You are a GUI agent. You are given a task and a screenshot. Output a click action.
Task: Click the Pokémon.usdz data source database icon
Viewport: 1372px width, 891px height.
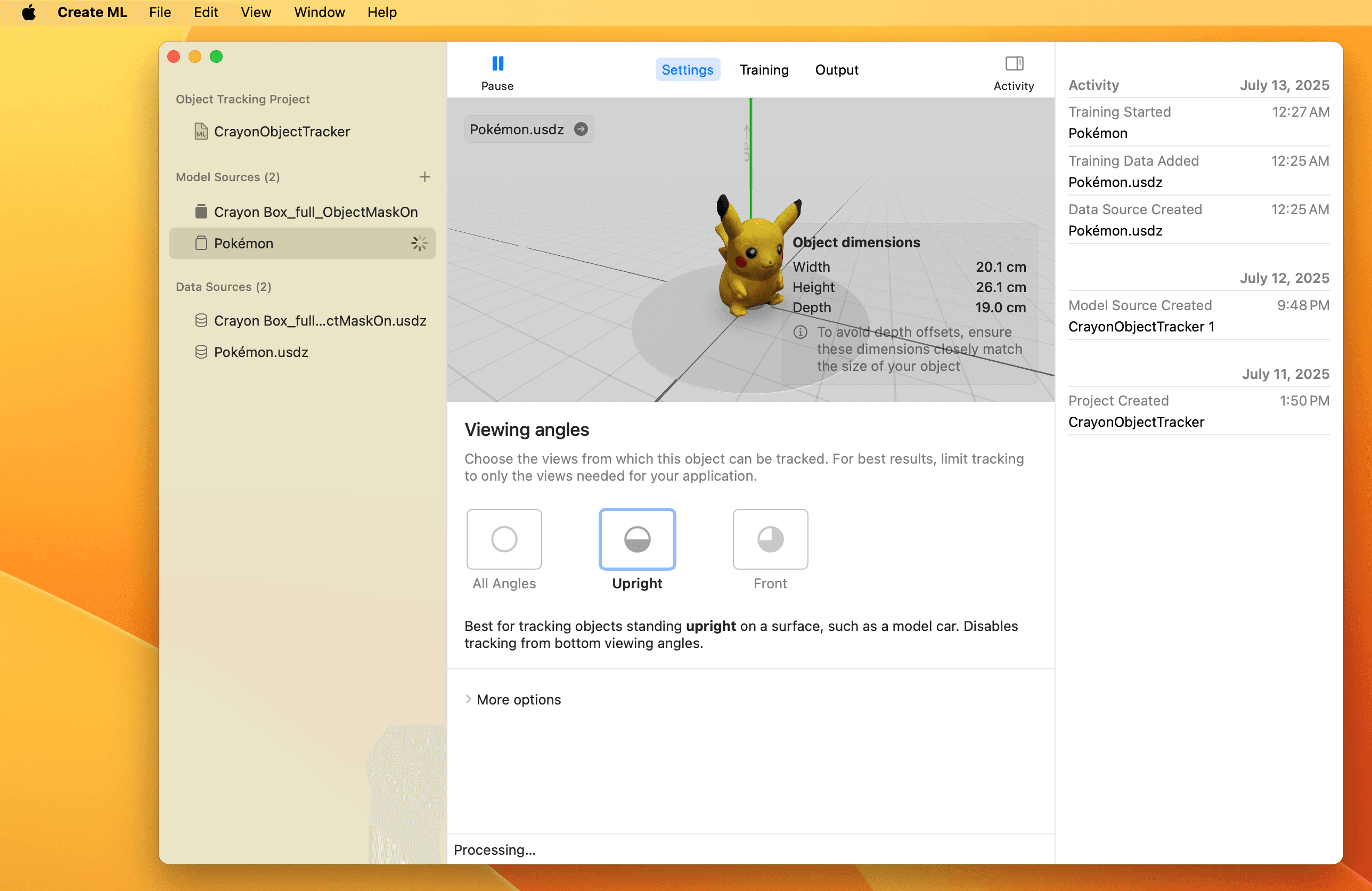click(201, 352)
